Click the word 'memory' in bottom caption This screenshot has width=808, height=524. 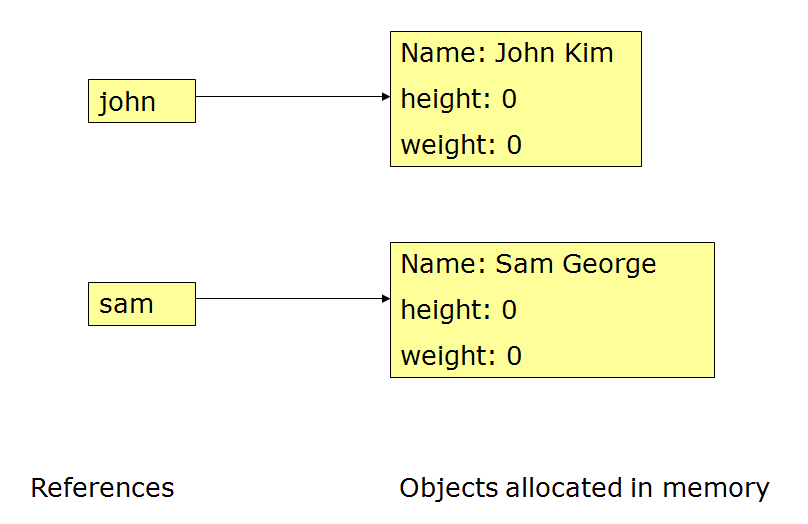point(714,488)
